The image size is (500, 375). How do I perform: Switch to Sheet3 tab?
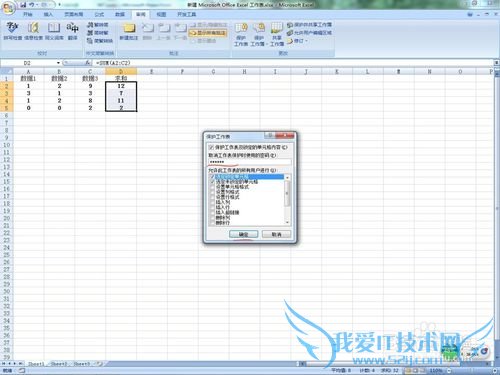pos(82,364)
